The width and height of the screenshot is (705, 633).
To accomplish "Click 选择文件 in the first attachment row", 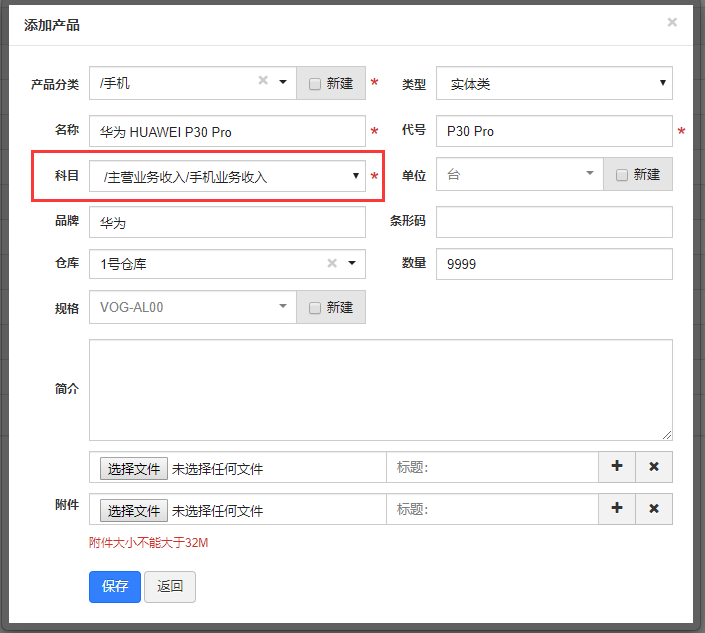I will 134,468.
